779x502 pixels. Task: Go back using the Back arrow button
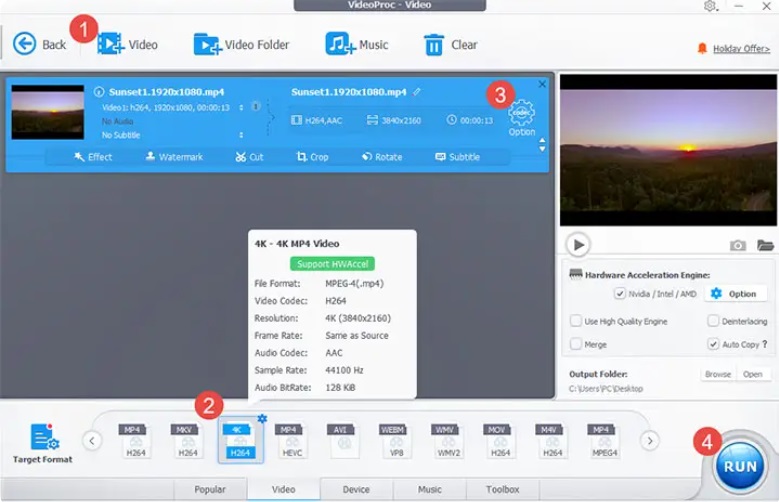click(x=39, y=44)
